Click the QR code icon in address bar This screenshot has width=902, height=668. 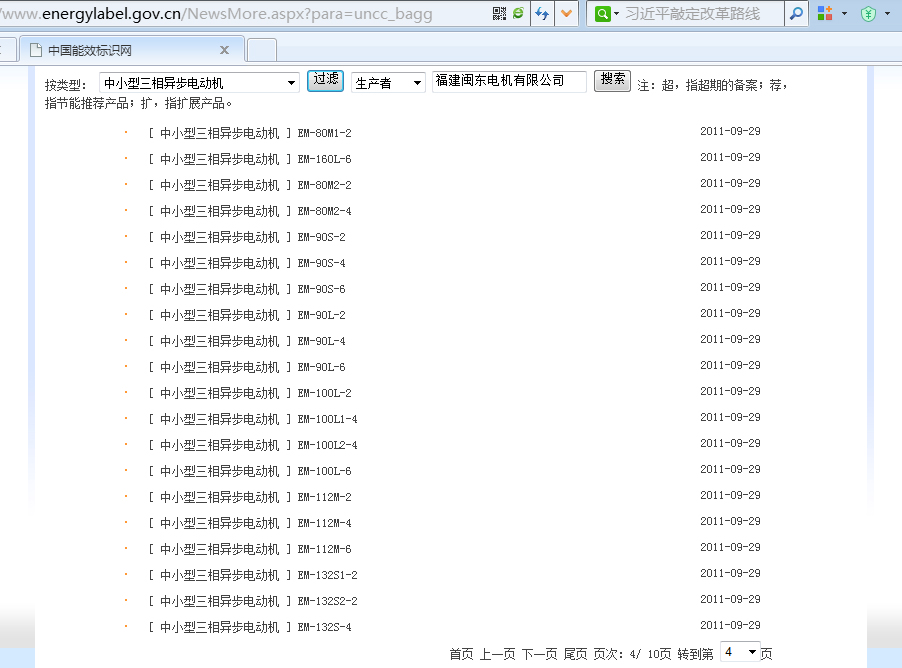coord(499,13)
